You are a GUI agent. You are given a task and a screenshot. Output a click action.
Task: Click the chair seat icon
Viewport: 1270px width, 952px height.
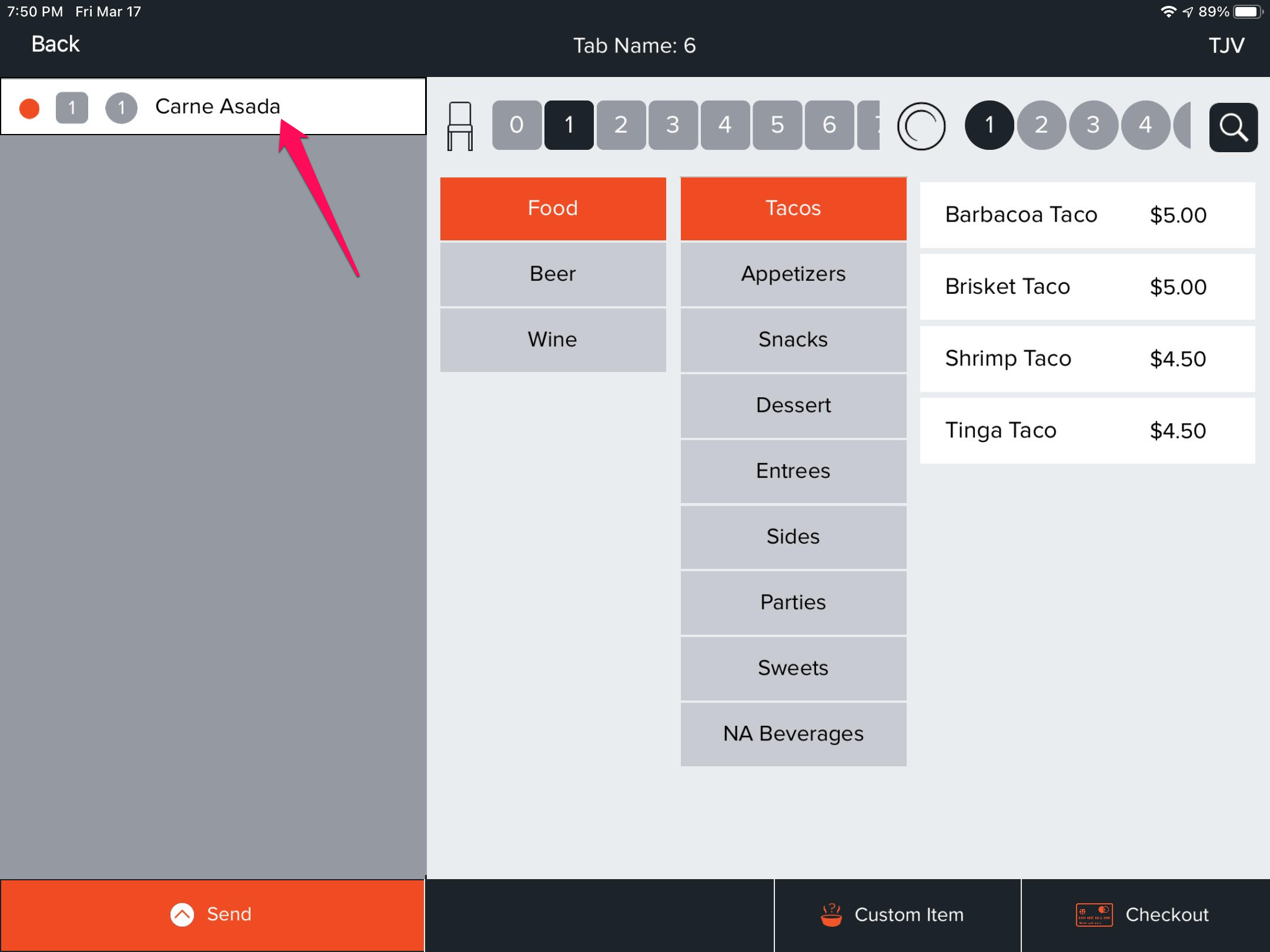point(460,126)
